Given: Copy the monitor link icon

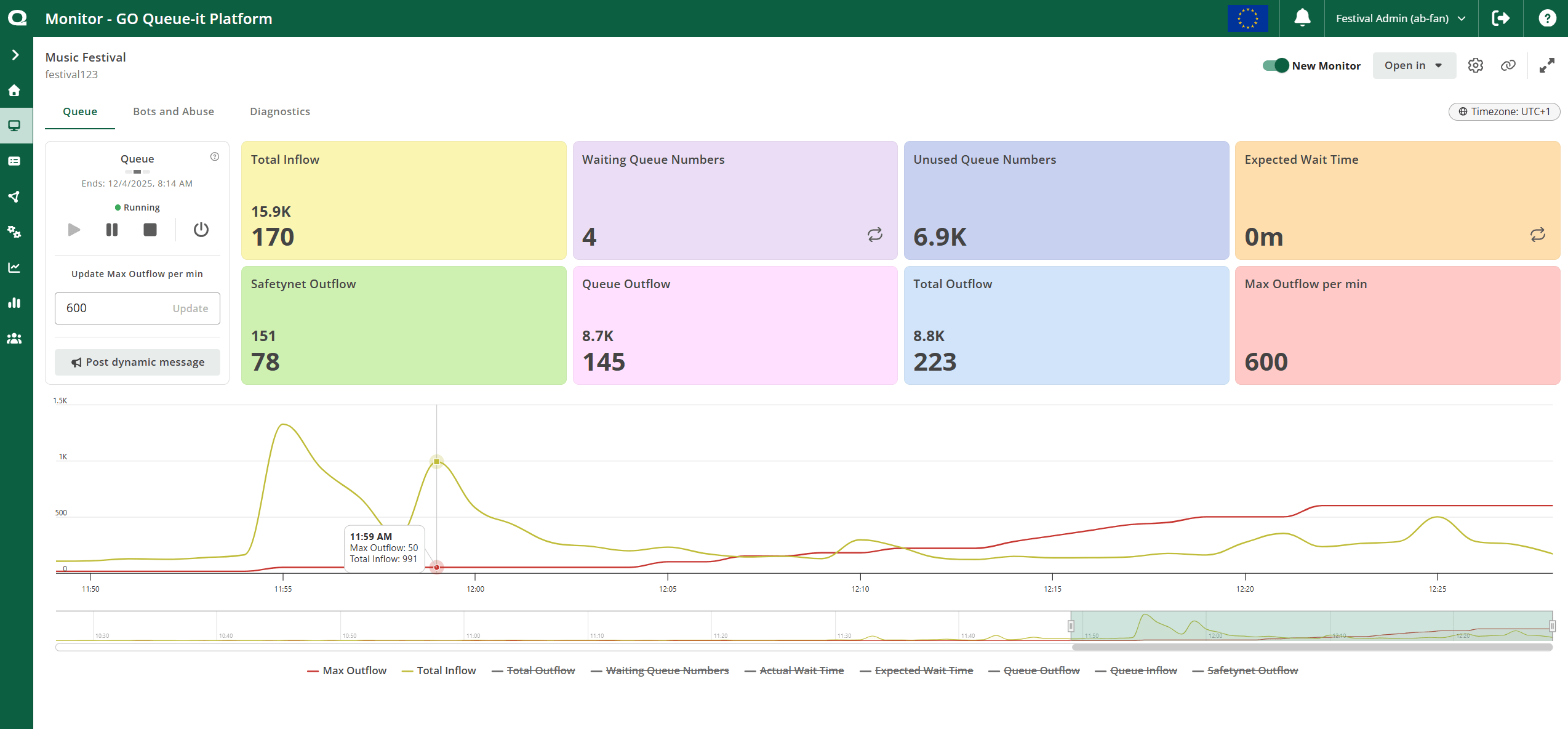Looking at the screenshot, I should click(x=1508, y=65).
